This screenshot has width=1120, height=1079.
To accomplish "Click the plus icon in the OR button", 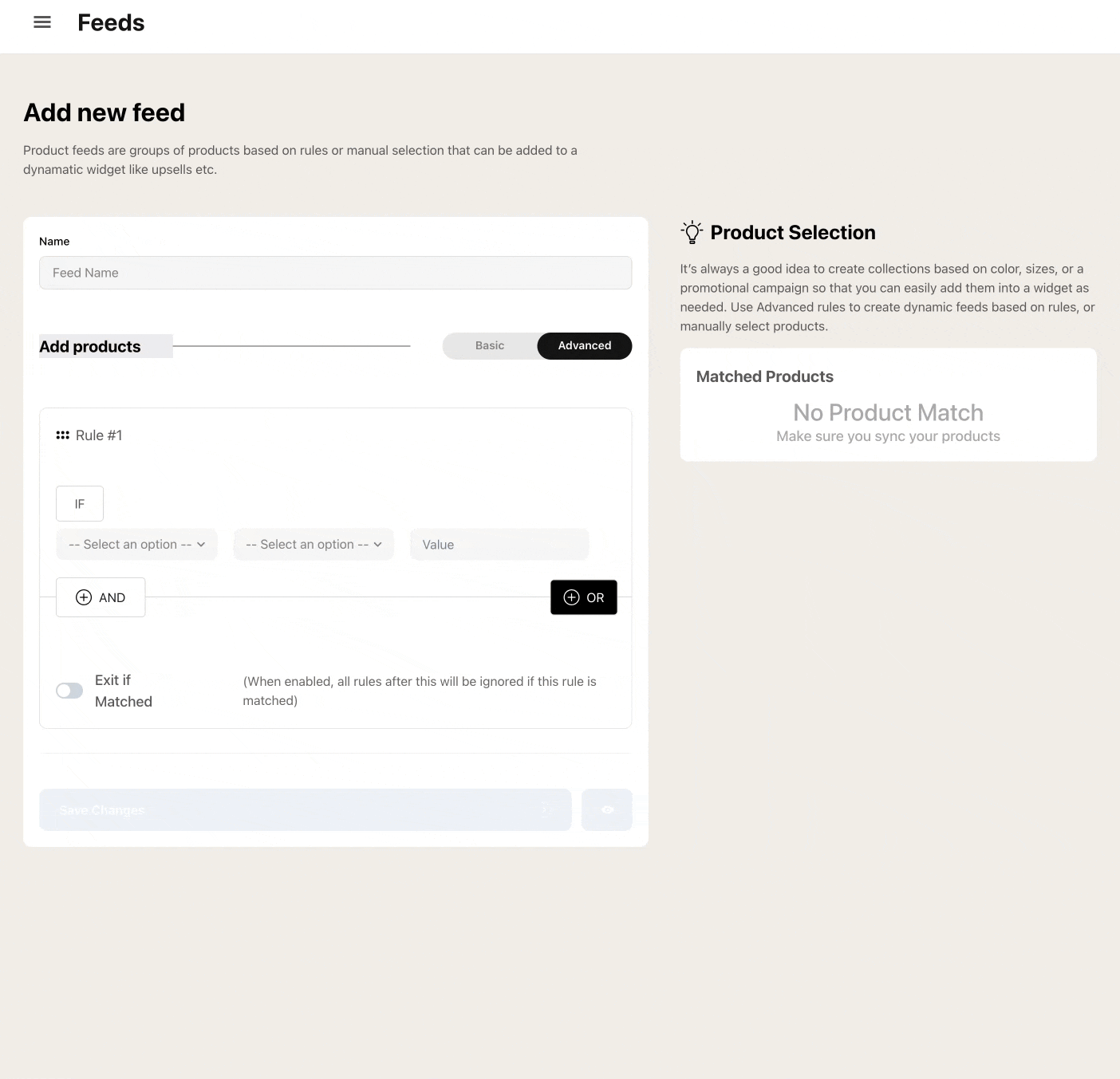I will coord(571,597).
